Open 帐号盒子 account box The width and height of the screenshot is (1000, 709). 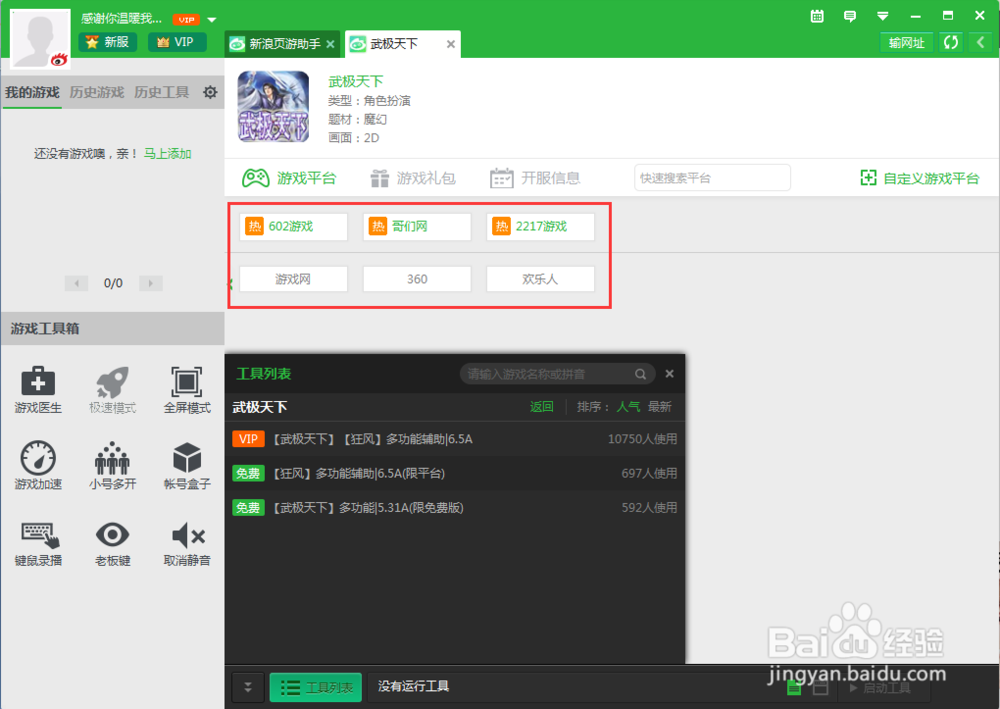pyautogui.click(x=187, y=465)
